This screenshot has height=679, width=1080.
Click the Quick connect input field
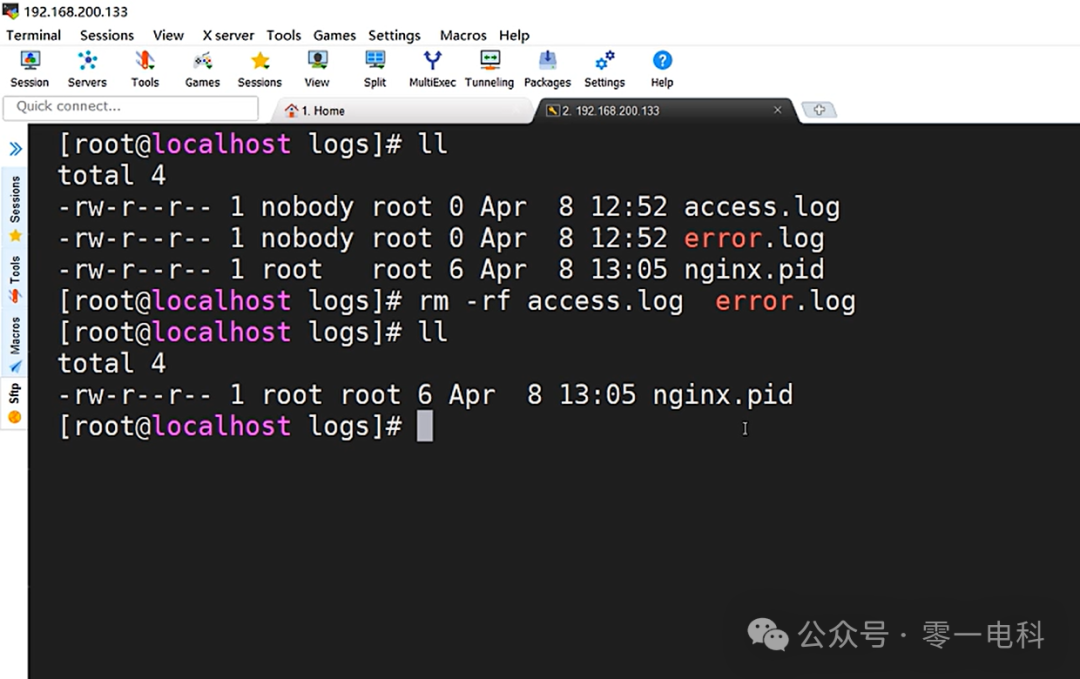tap(131, 107)
